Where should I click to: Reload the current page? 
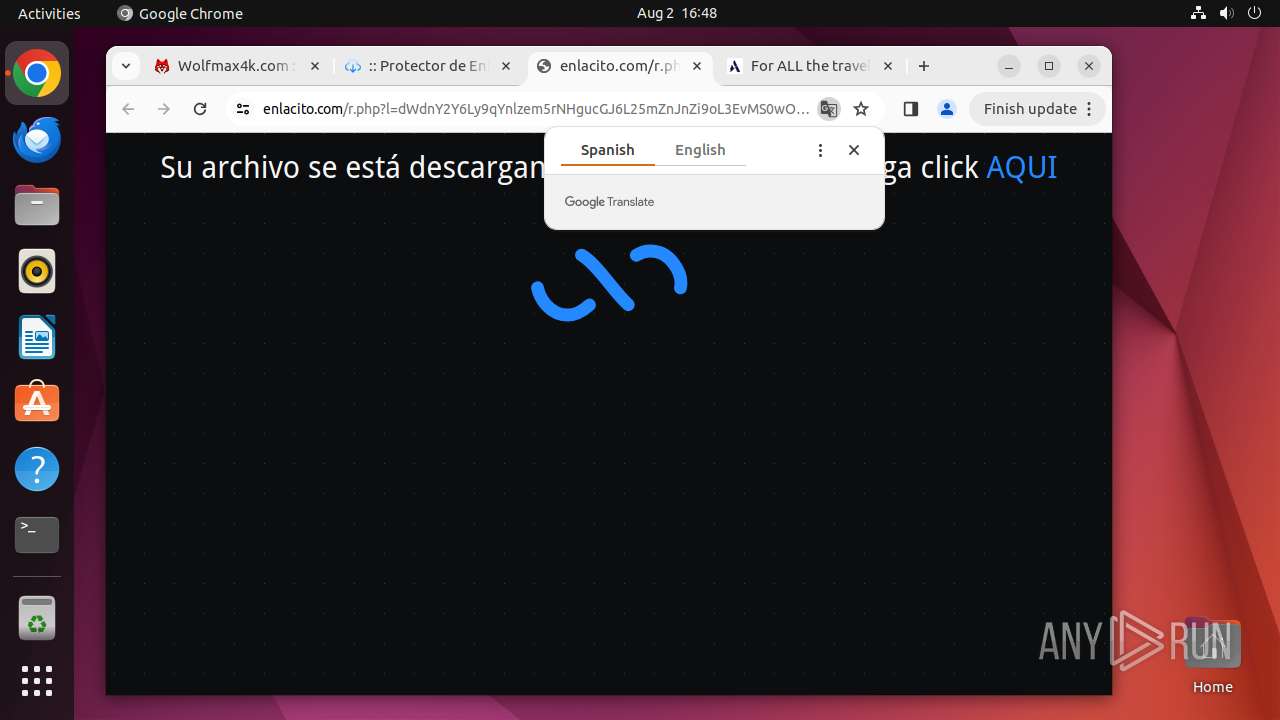tap(200, 109)
